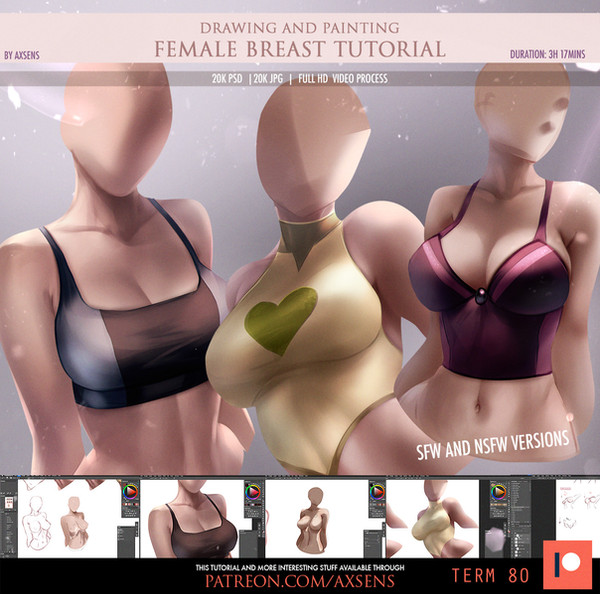Click the 'TERM 80' label
Viewport: 600px width, 594px height.
click(491, 575)
